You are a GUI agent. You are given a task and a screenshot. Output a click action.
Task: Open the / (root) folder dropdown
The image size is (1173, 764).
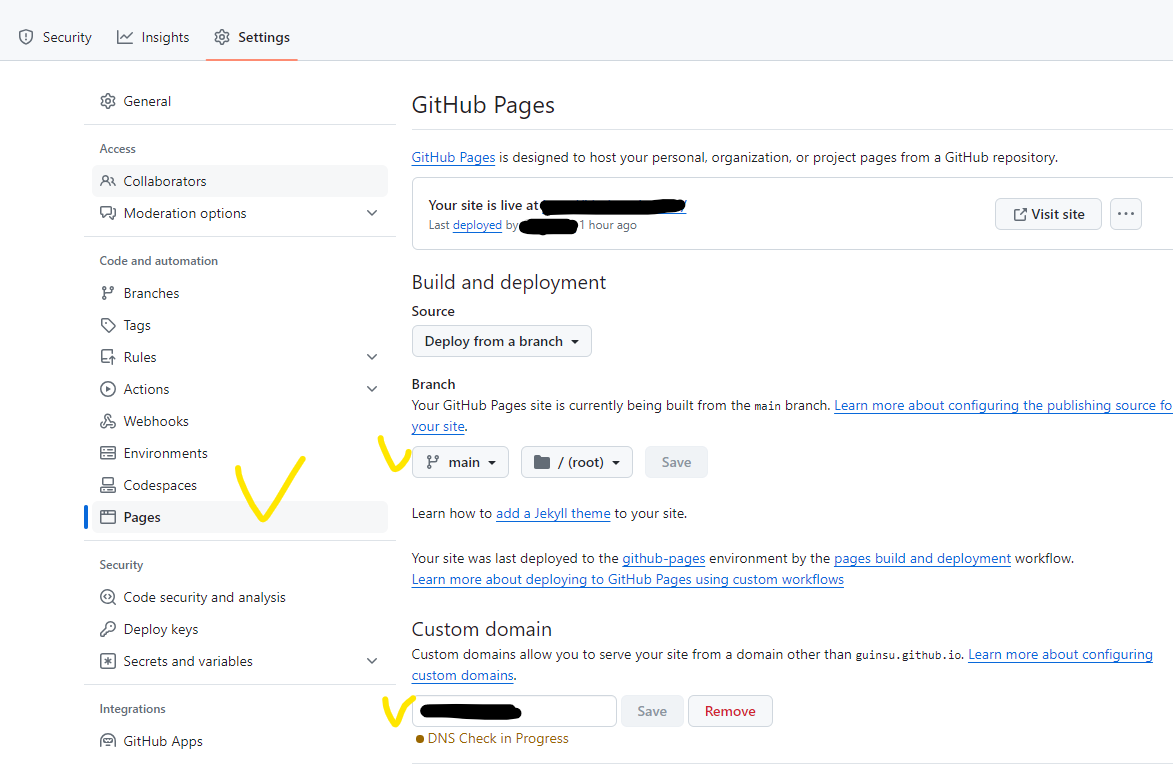click(577, 462)
